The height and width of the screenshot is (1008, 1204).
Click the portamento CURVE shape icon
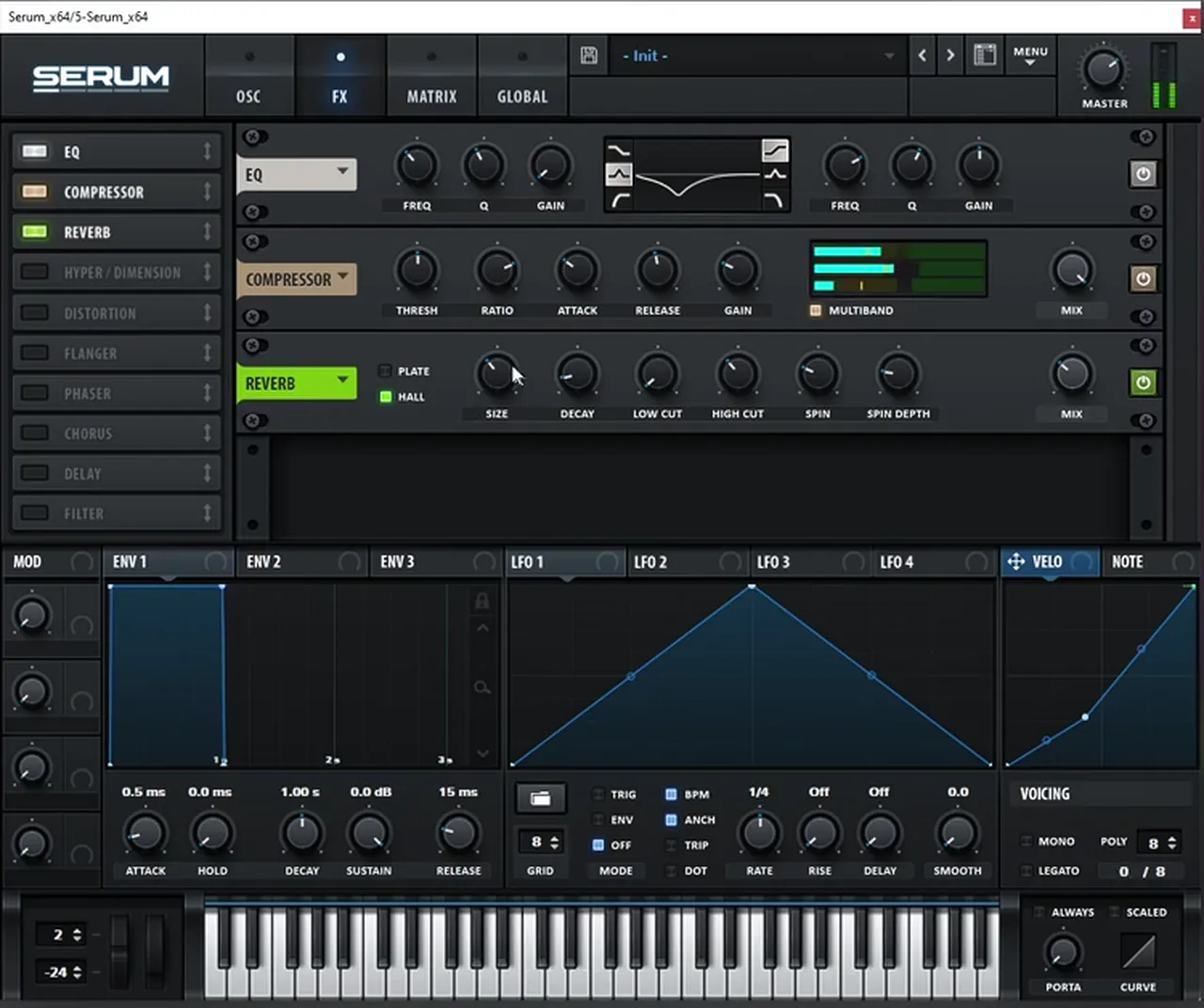point(1138,953)
